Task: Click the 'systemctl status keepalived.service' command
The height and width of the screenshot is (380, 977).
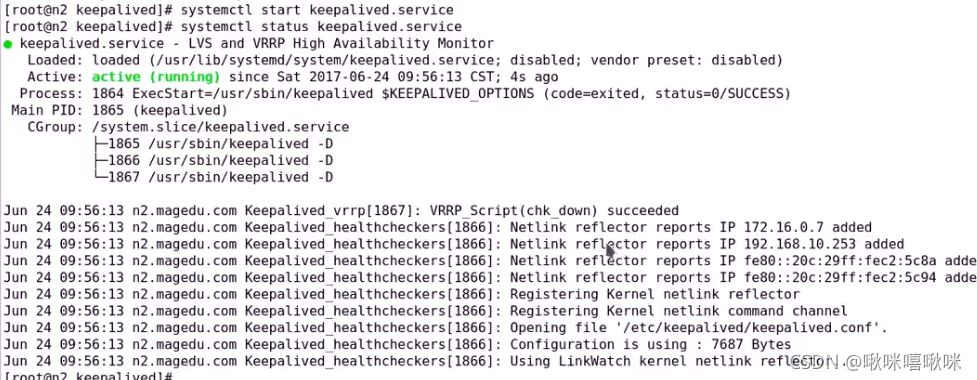Action: (321, 27)
